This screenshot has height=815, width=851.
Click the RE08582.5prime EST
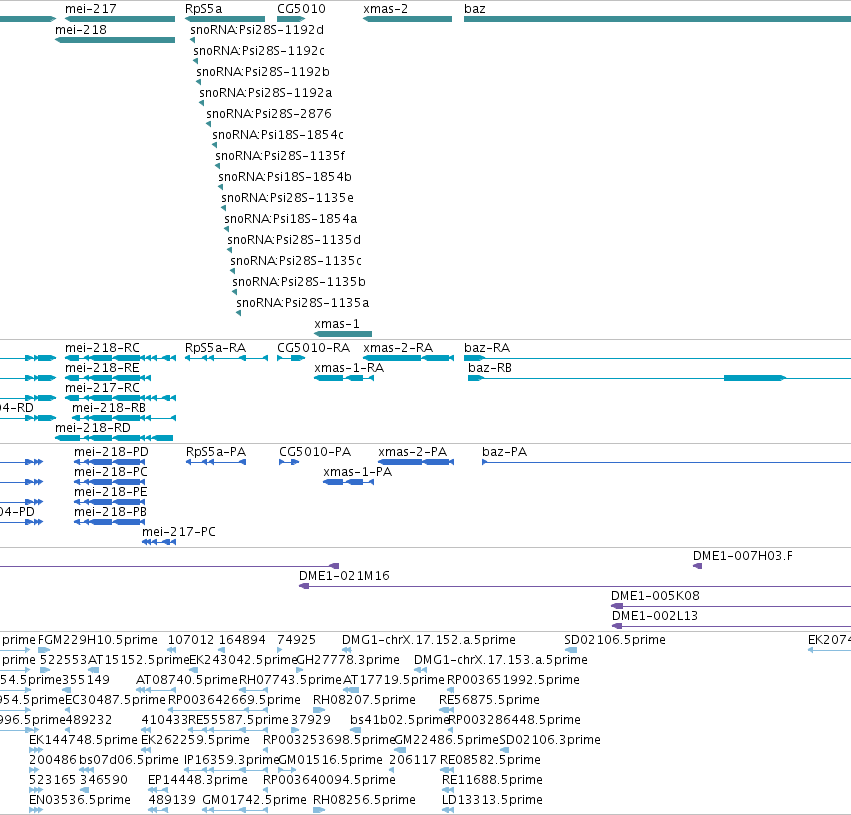447,770
